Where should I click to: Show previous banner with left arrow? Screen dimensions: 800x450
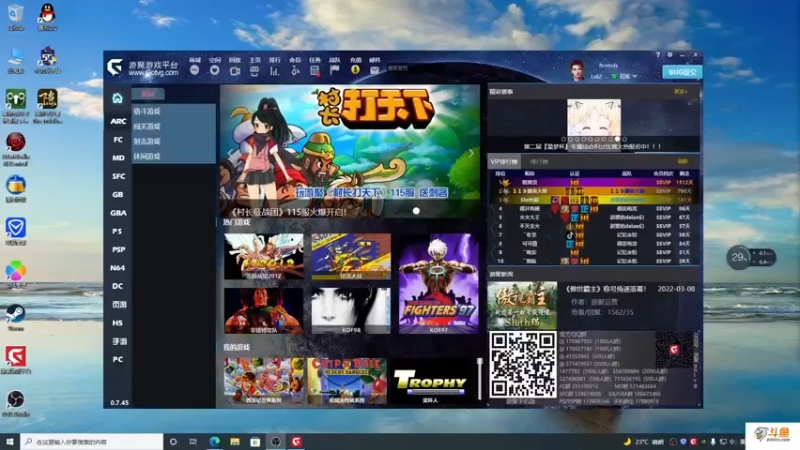point(230,153)
